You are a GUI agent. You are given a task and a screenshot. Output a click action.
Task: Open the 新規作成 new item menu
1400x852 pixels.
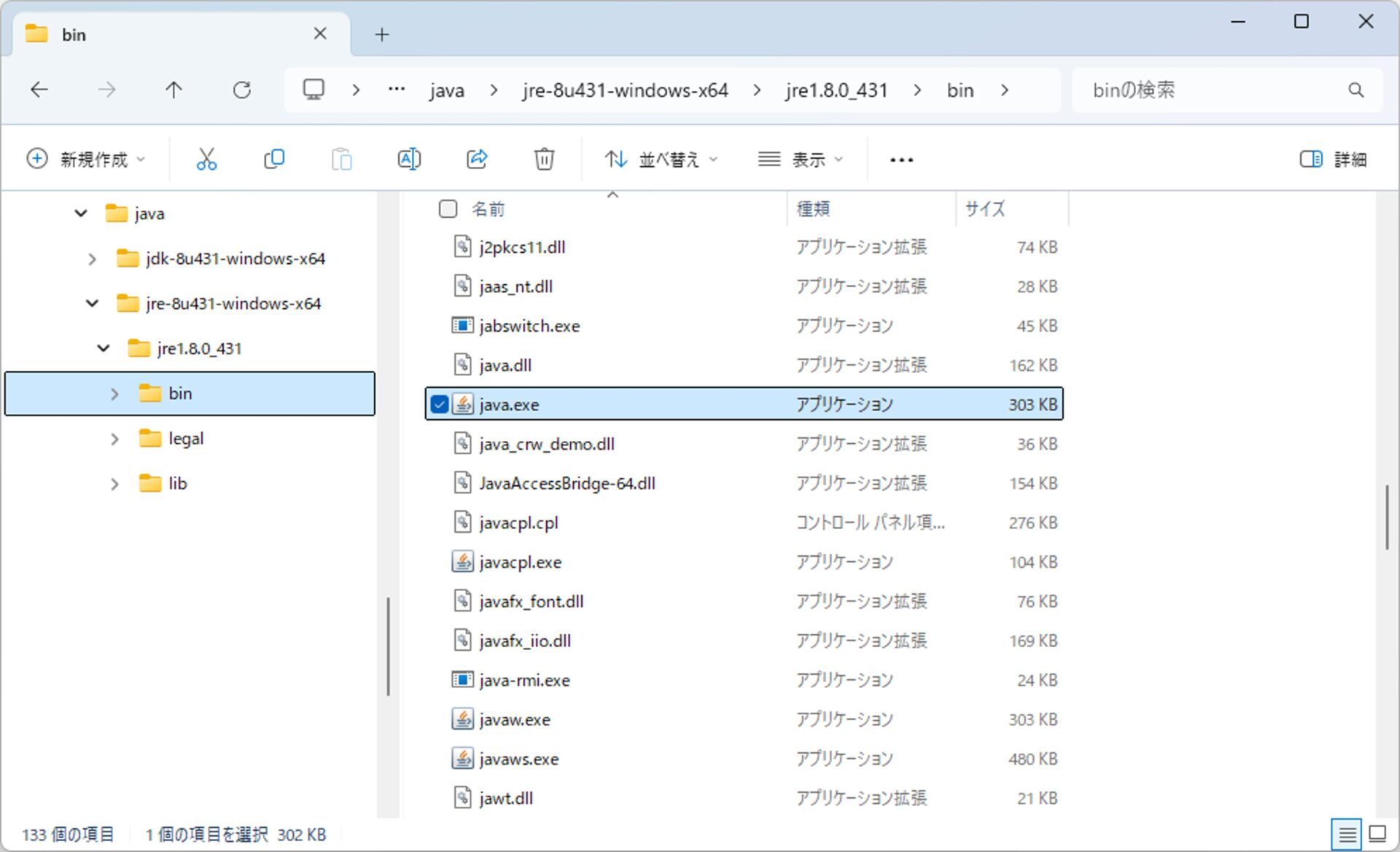click(86, 159)
